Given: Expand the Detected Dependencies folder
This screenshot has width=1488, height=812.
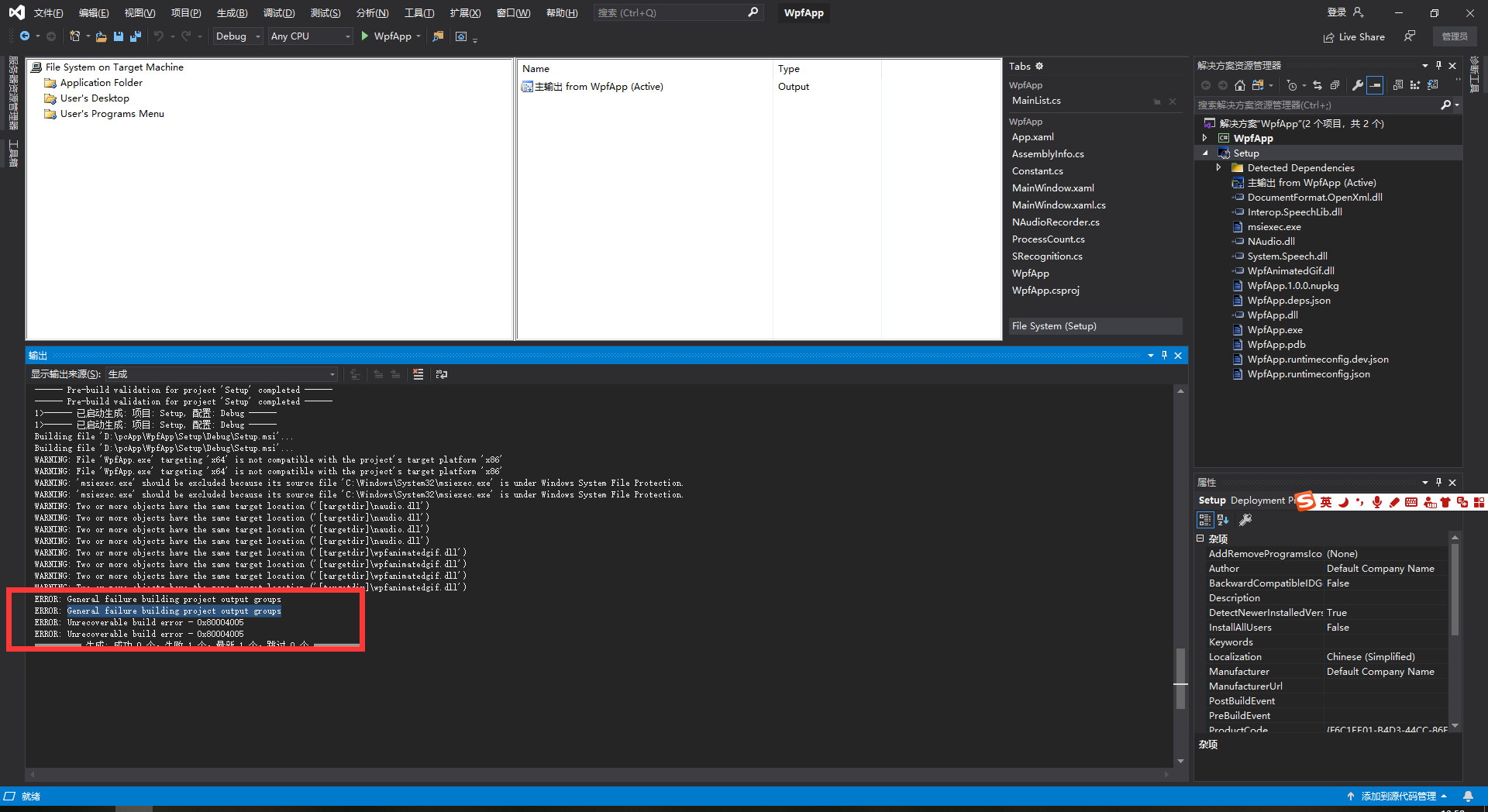Looking at the screenshot, I should coord(1218,167).
